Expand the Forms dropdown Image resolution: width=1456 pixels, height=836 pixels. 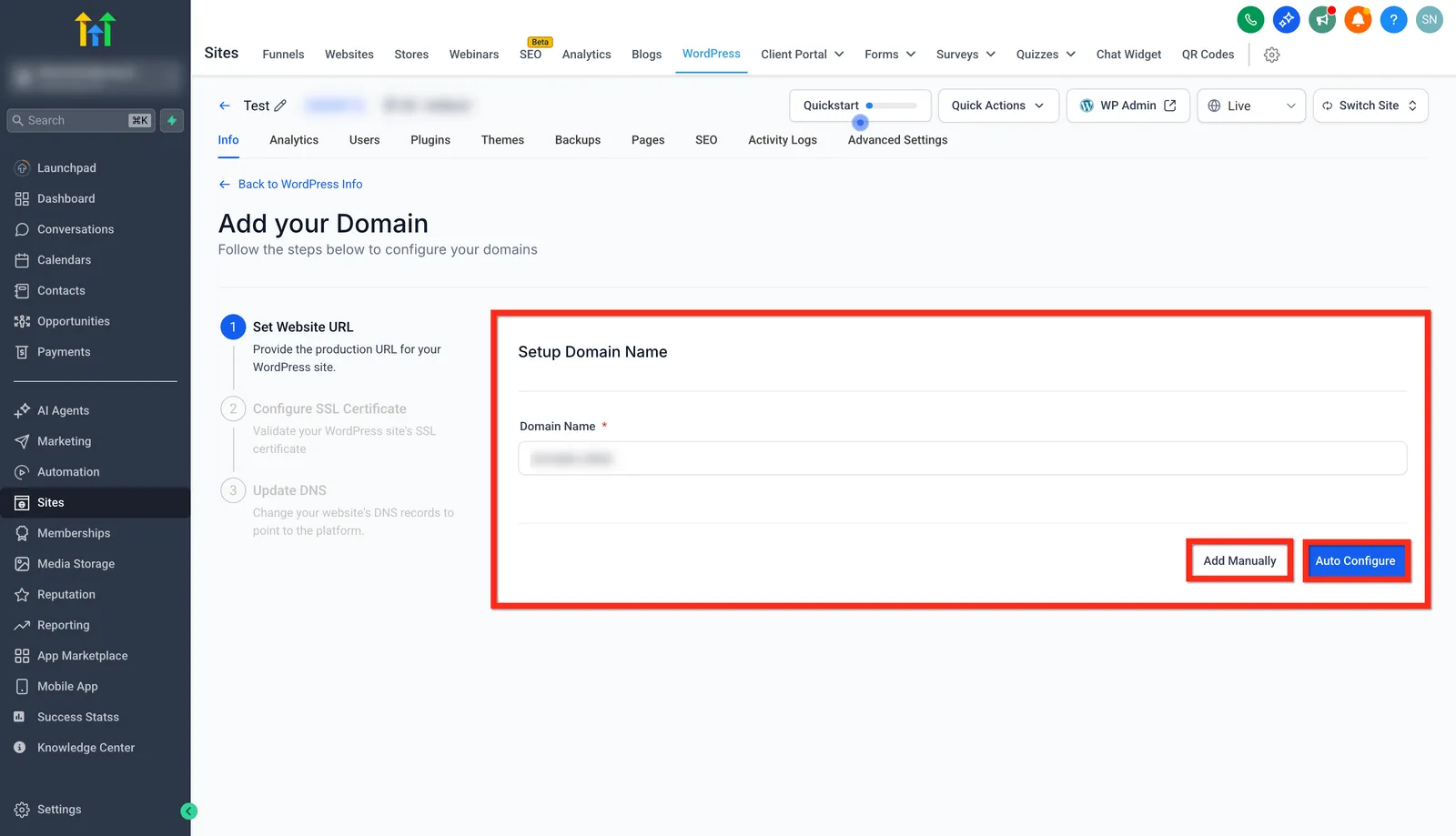click(x=890, y=55)
